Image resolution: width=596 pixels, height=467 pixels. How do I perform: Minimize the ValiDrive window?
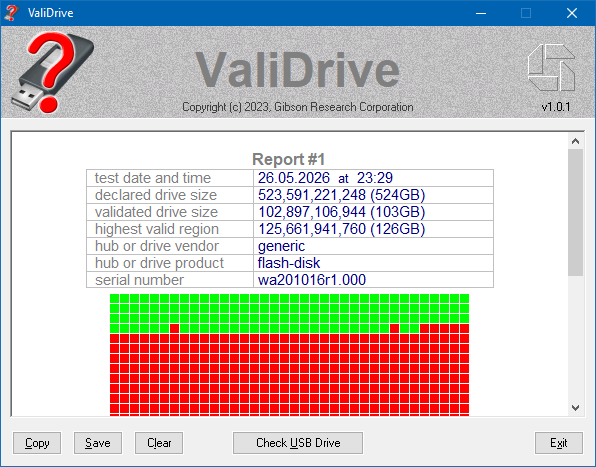tap(481, 13)
